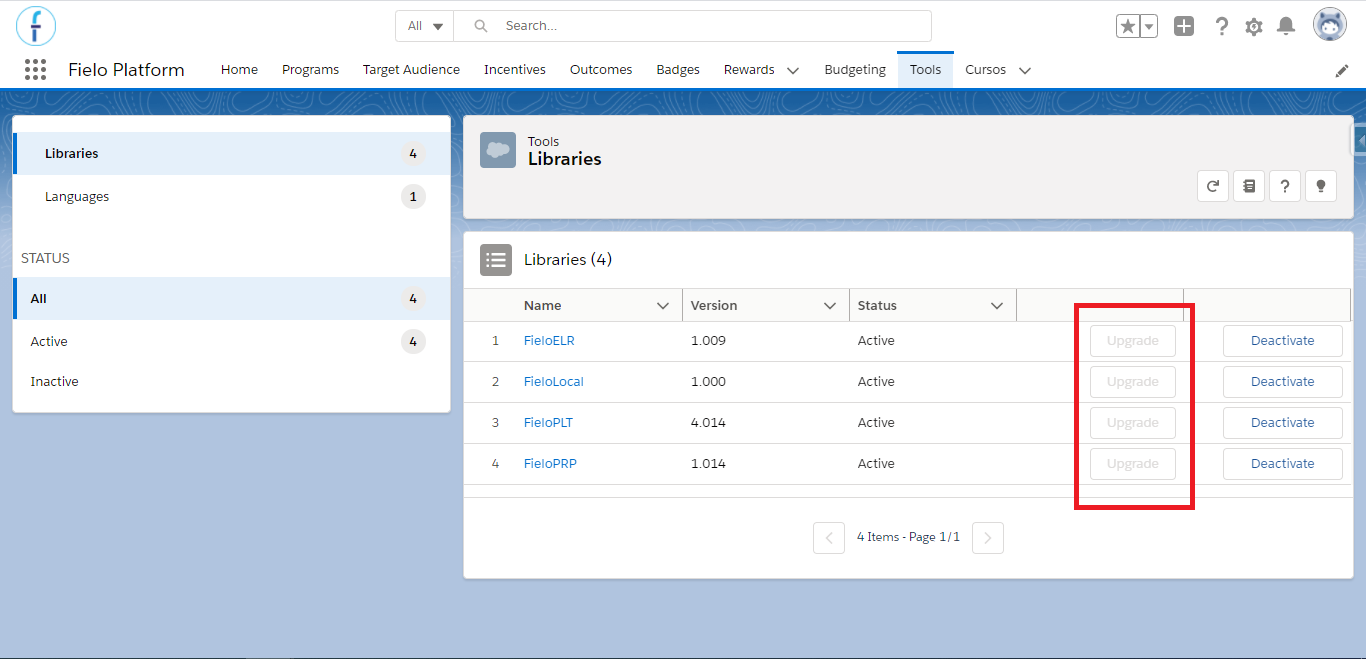Go to next page arrow

[988, 538]
